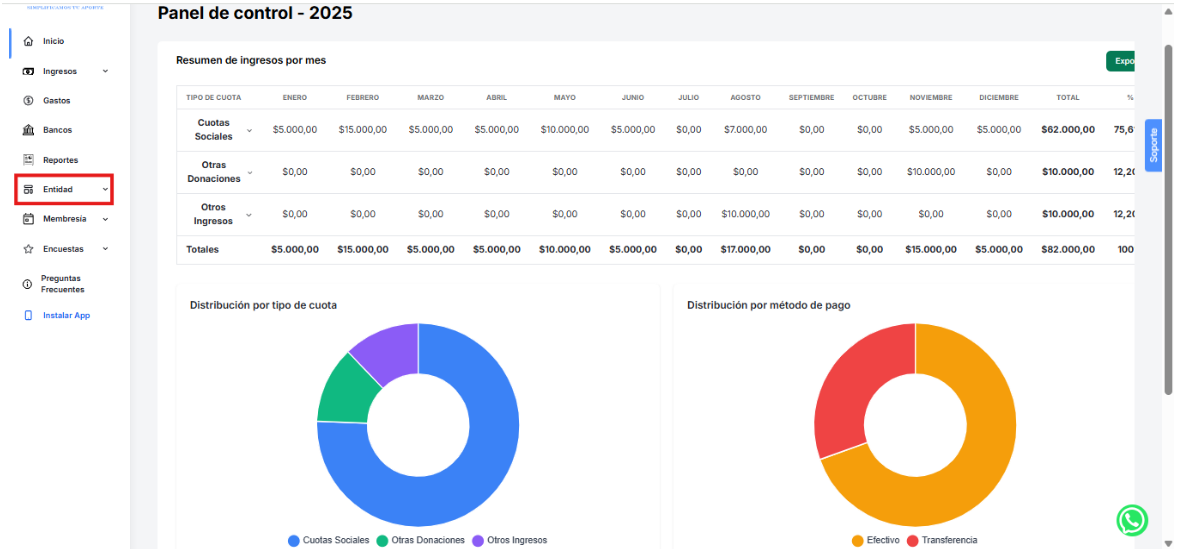
Task: Expand the Cuotas Sociales table row
Action: point(250,130)
